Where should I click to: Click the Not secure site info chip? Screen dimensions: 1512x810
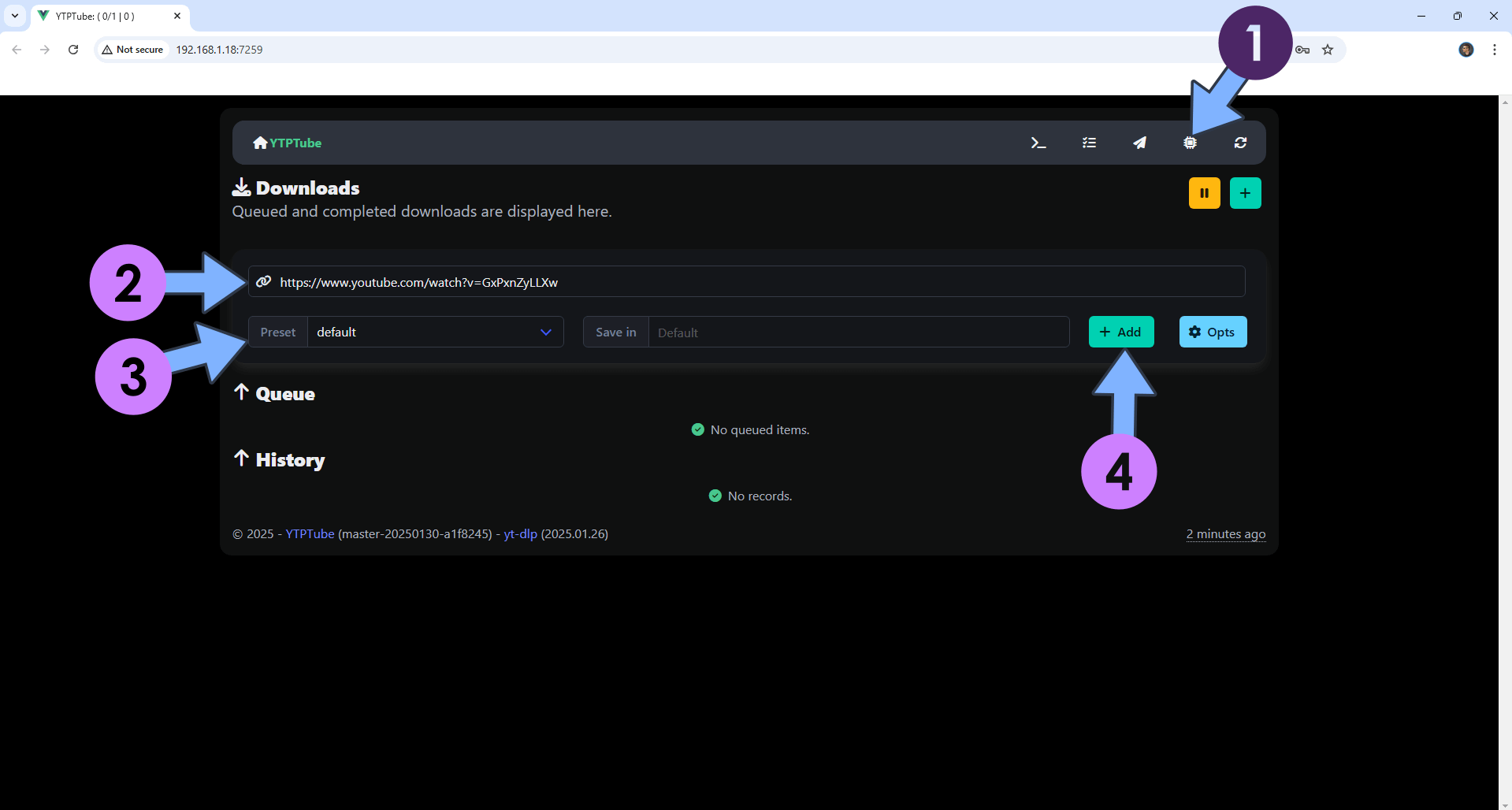pos(132,50)
